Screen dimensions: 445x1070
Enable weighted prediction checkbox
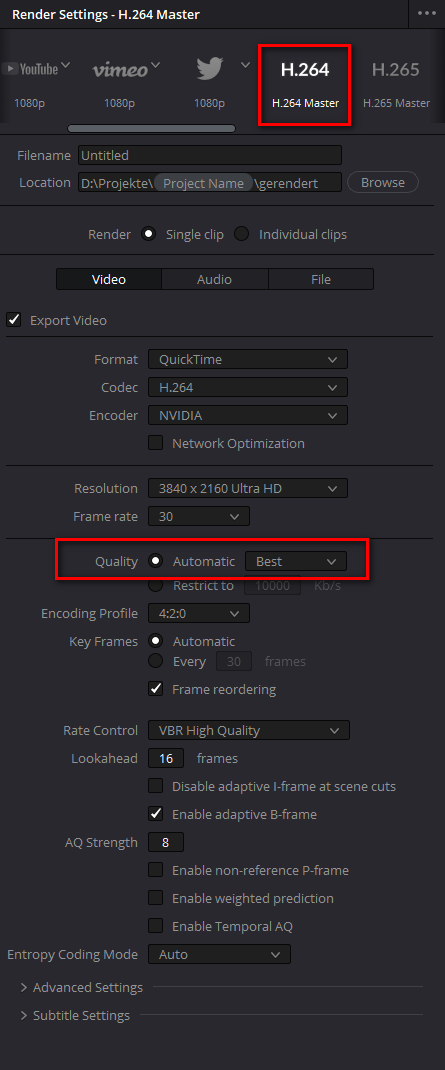(156, 898)
